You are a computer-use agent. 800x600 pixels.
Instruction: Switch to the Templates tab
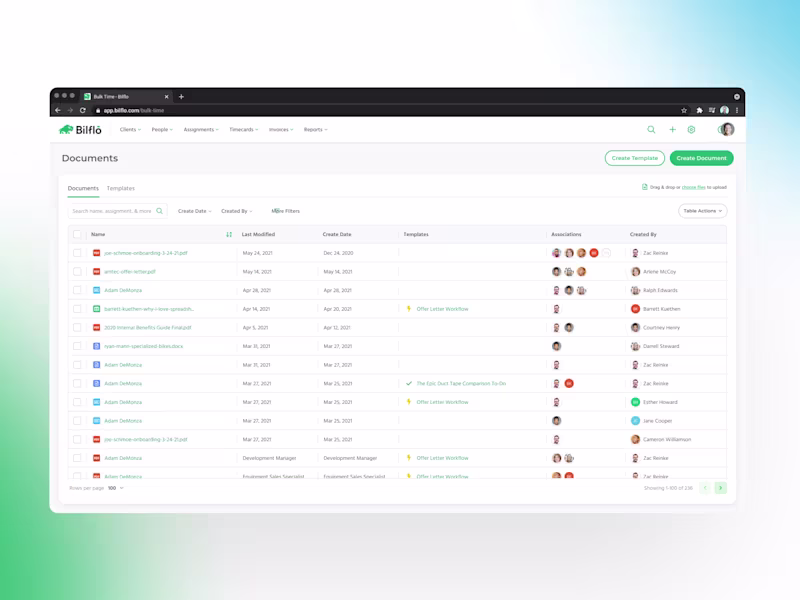pos(121,188)
